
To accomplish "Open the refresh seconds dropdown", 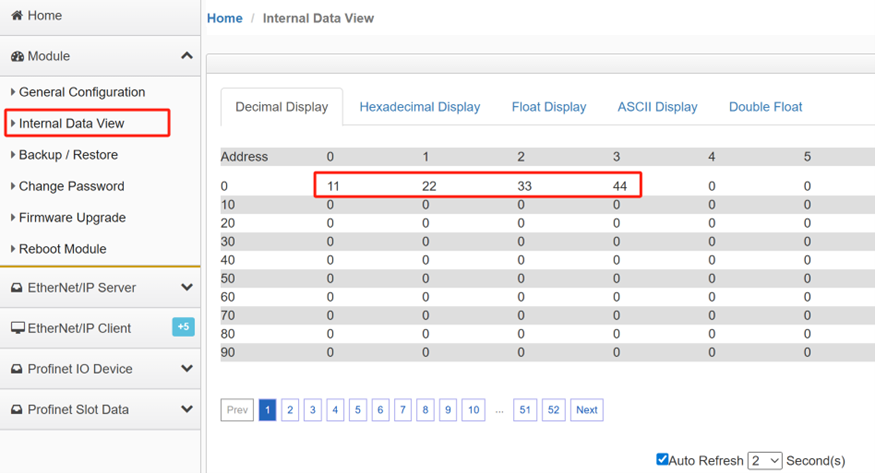I will pyautogui.click(x=765, y=461).
